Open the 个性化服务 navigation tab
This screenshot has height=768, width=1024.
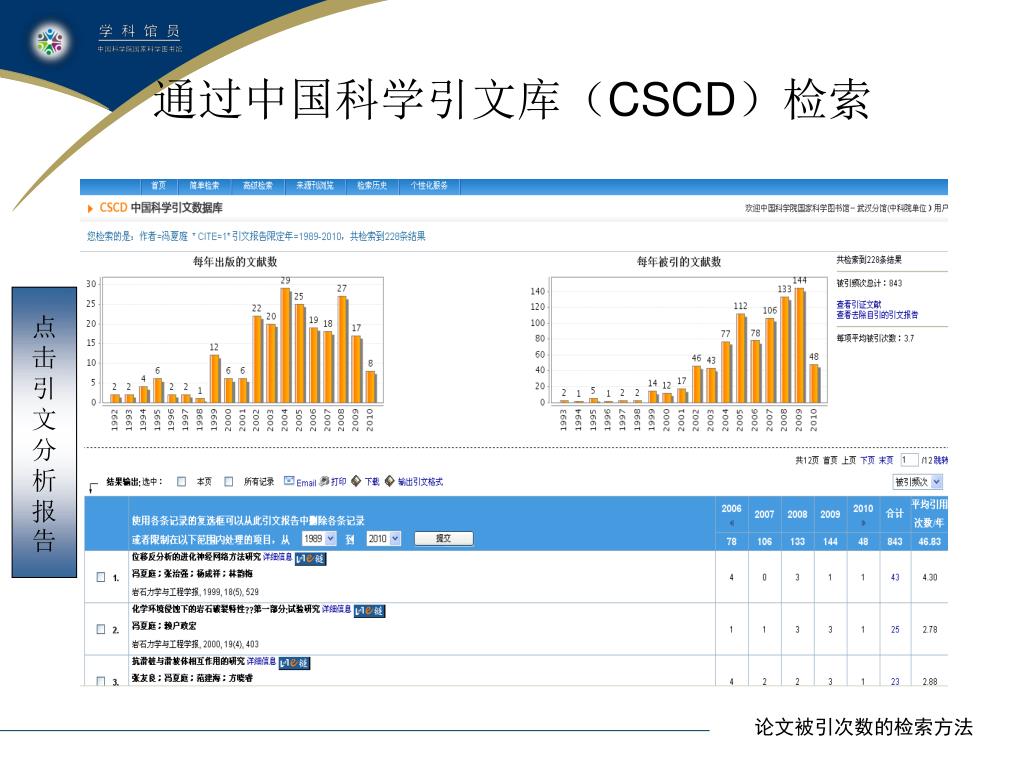pyautogui.click(x=428, y=186)
